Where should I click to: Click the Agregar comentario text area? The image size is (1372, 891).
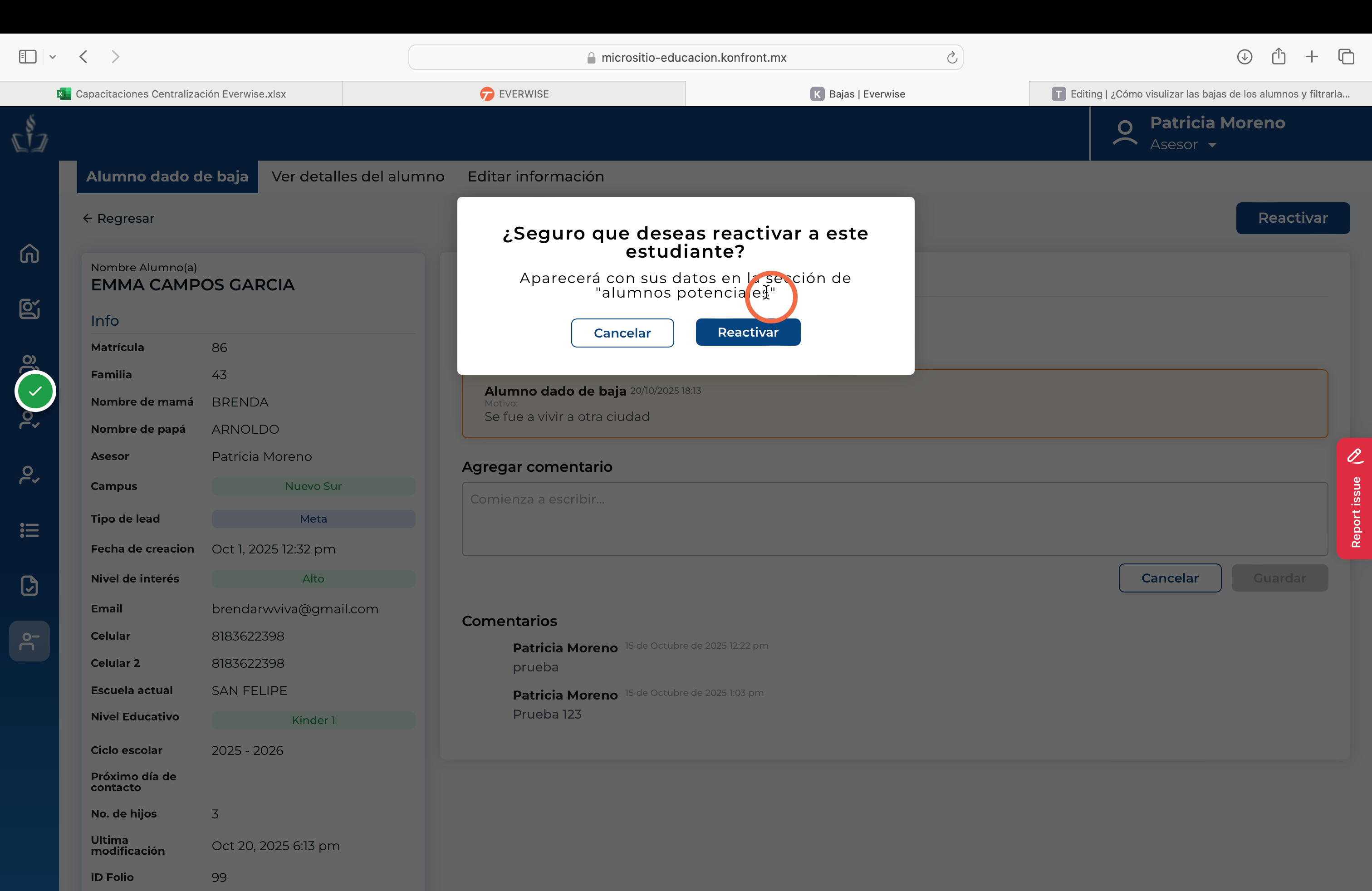pos(895,519)
